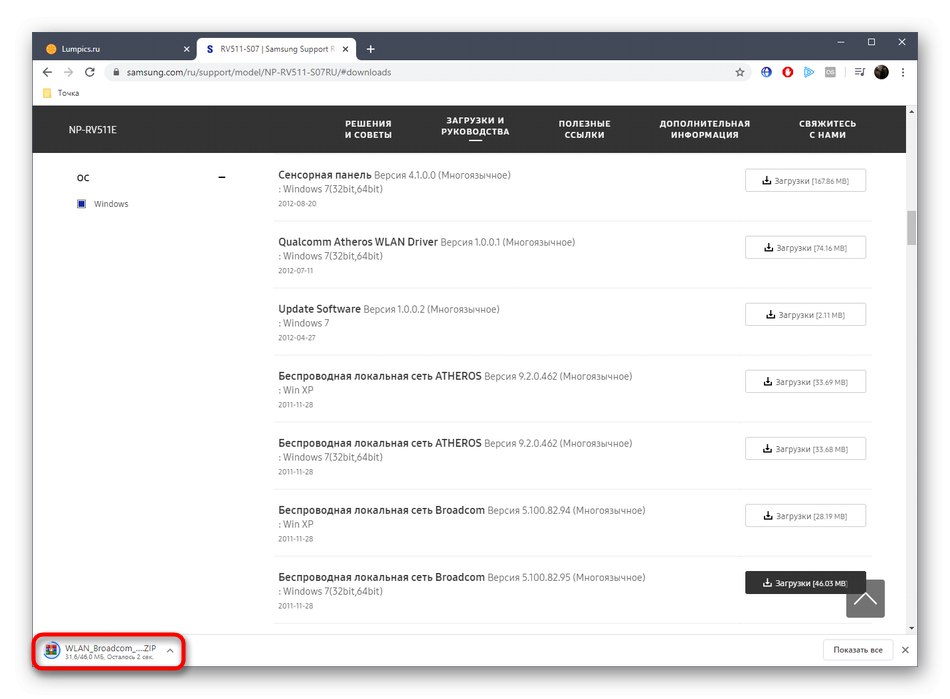Select Broadcom Версия 5.100.82.94 title
Viewport: 950px width, 699px height.
coord(462,510)
